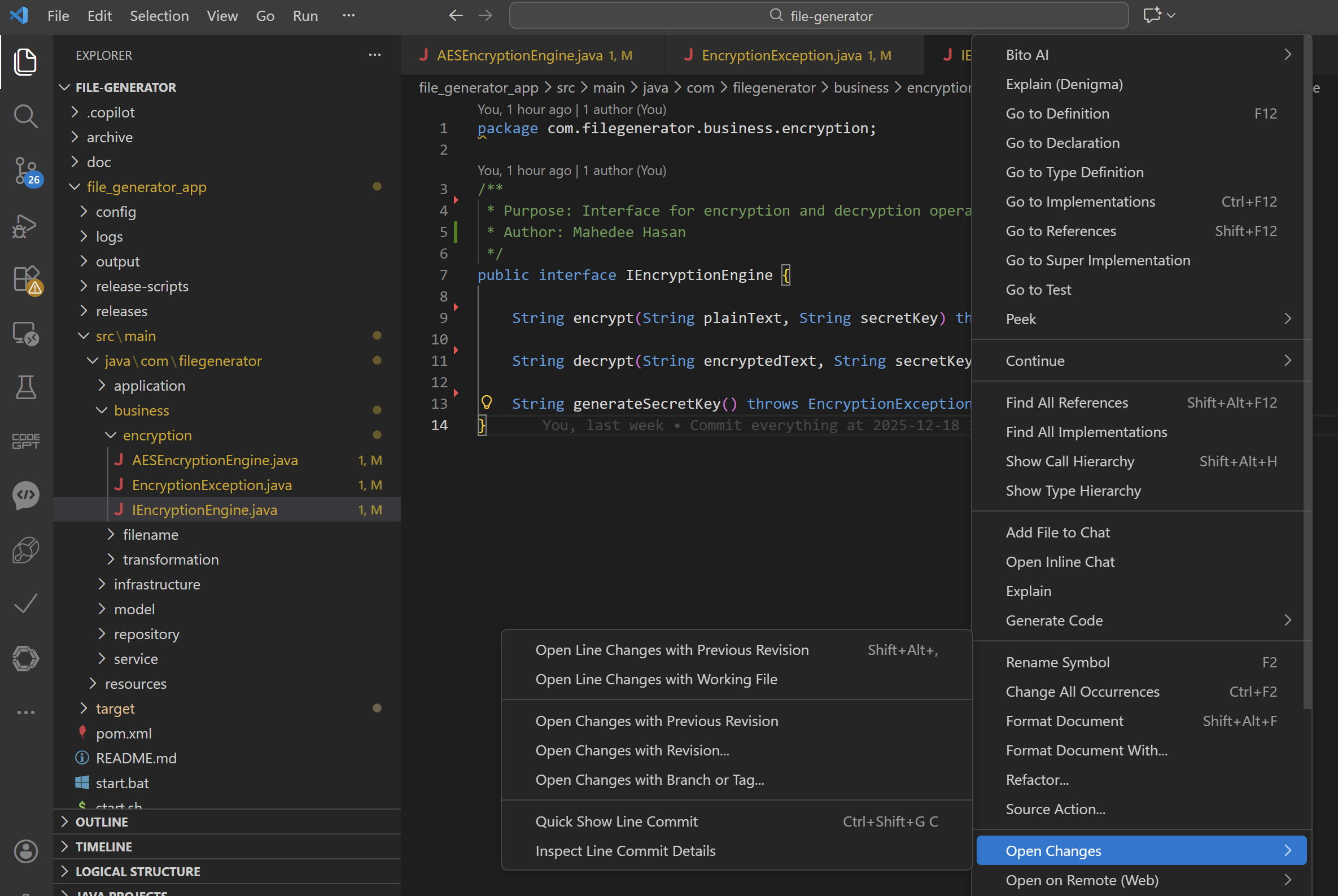Navigate back using the left arrow
The height and width of the screenshot is (896, 1338).
456,15
